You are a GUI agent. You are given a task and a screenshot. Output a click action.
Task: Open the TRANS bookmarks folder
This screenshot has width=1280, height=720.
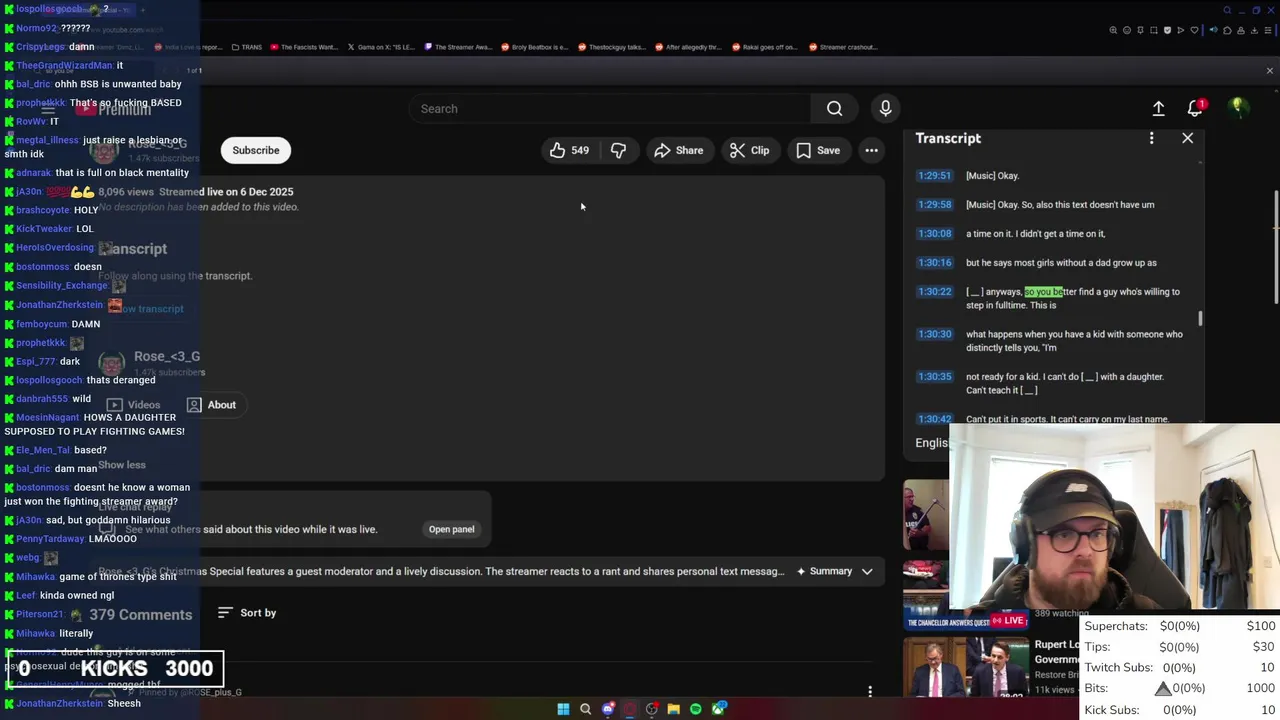(246, 47)
